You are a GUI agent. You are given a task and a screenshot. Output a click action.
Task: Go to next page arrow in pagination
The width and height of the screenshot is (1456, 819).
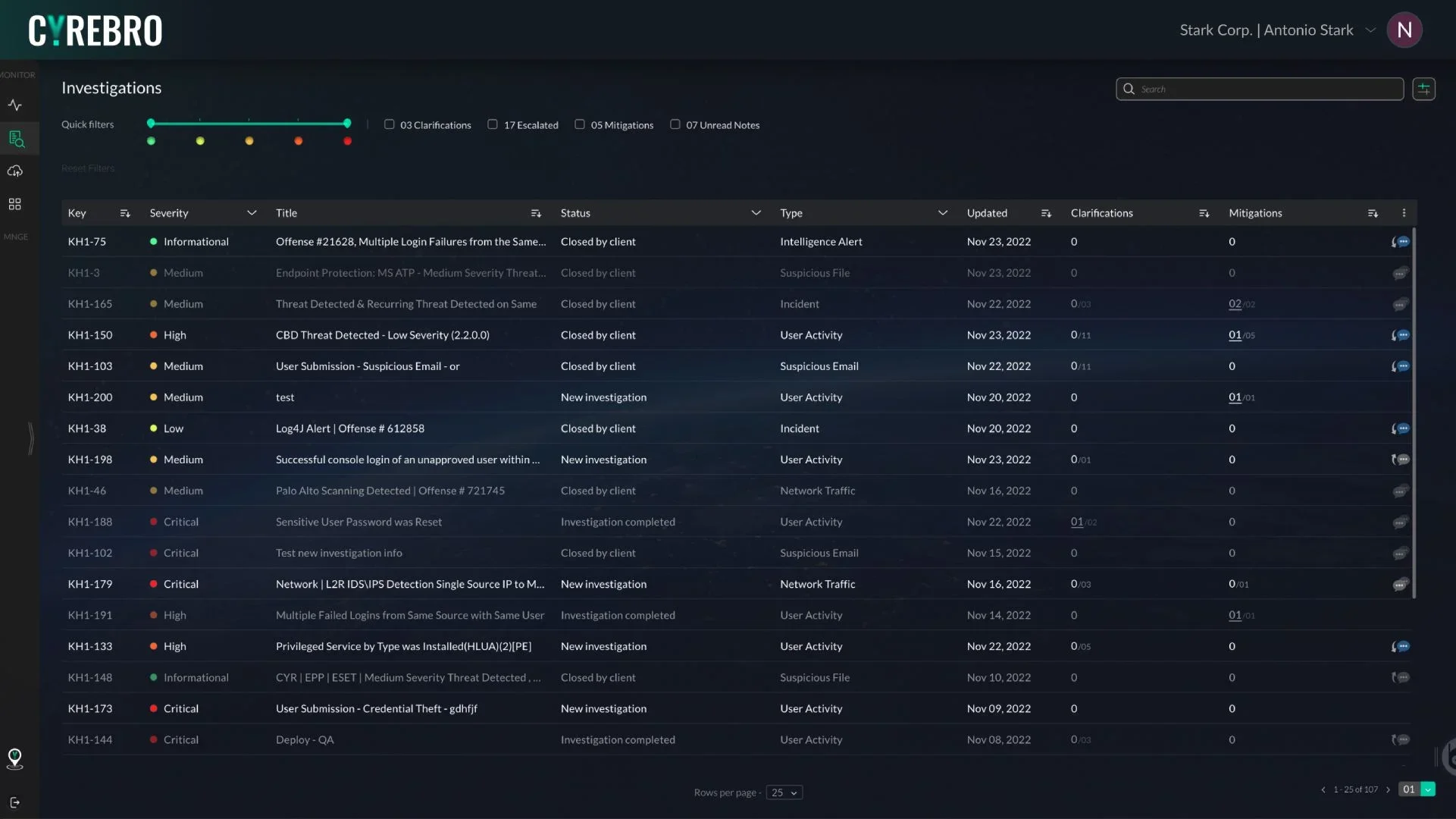[1388, 789]
